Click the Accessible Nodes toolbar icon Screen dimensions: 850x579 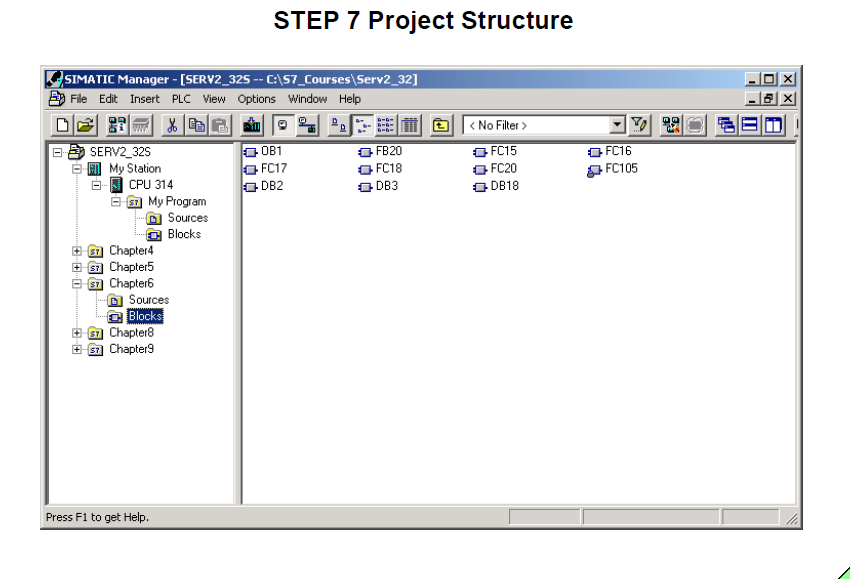pos(117,125)
